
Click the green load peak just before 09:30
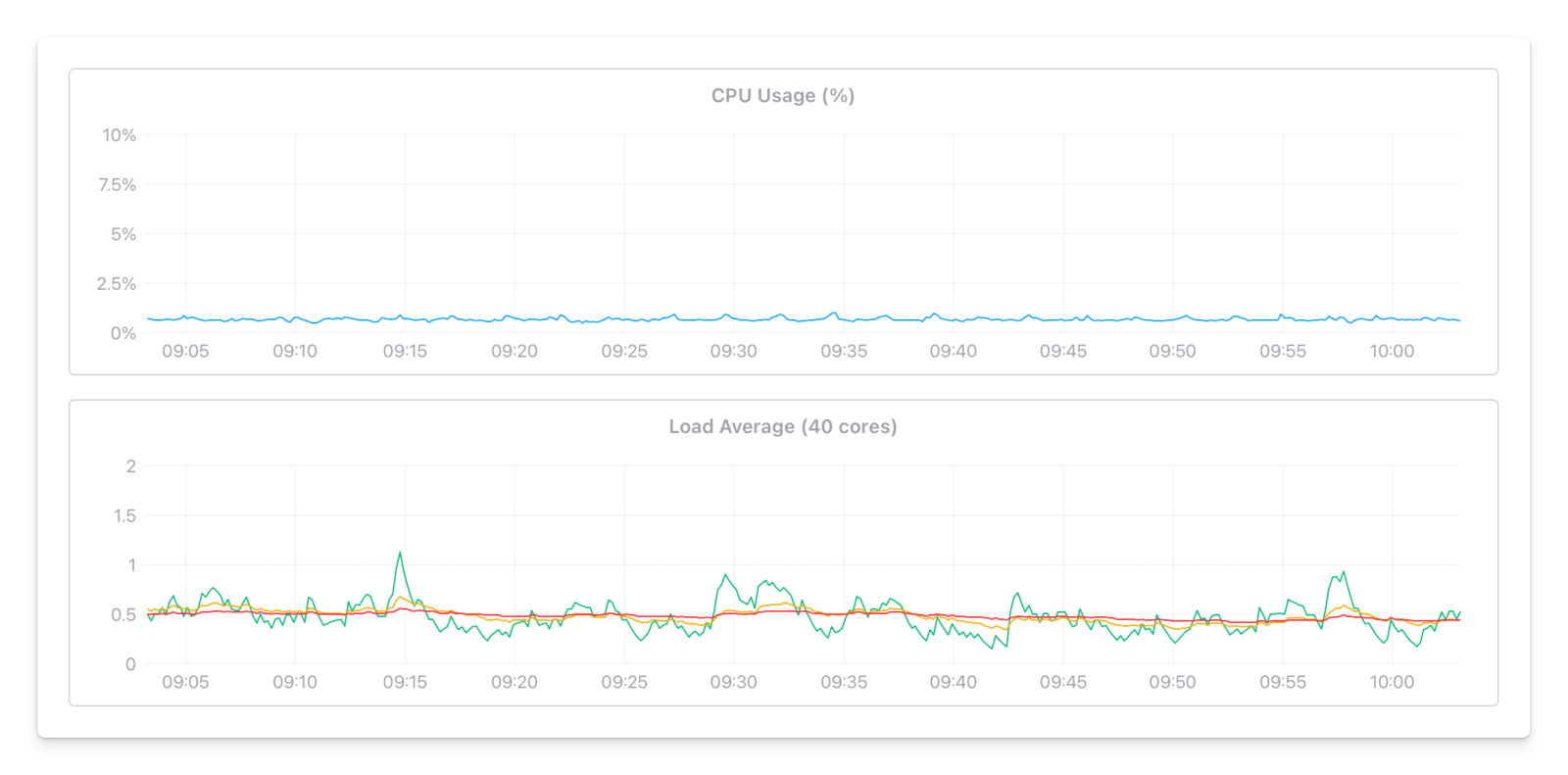[725, 576]
